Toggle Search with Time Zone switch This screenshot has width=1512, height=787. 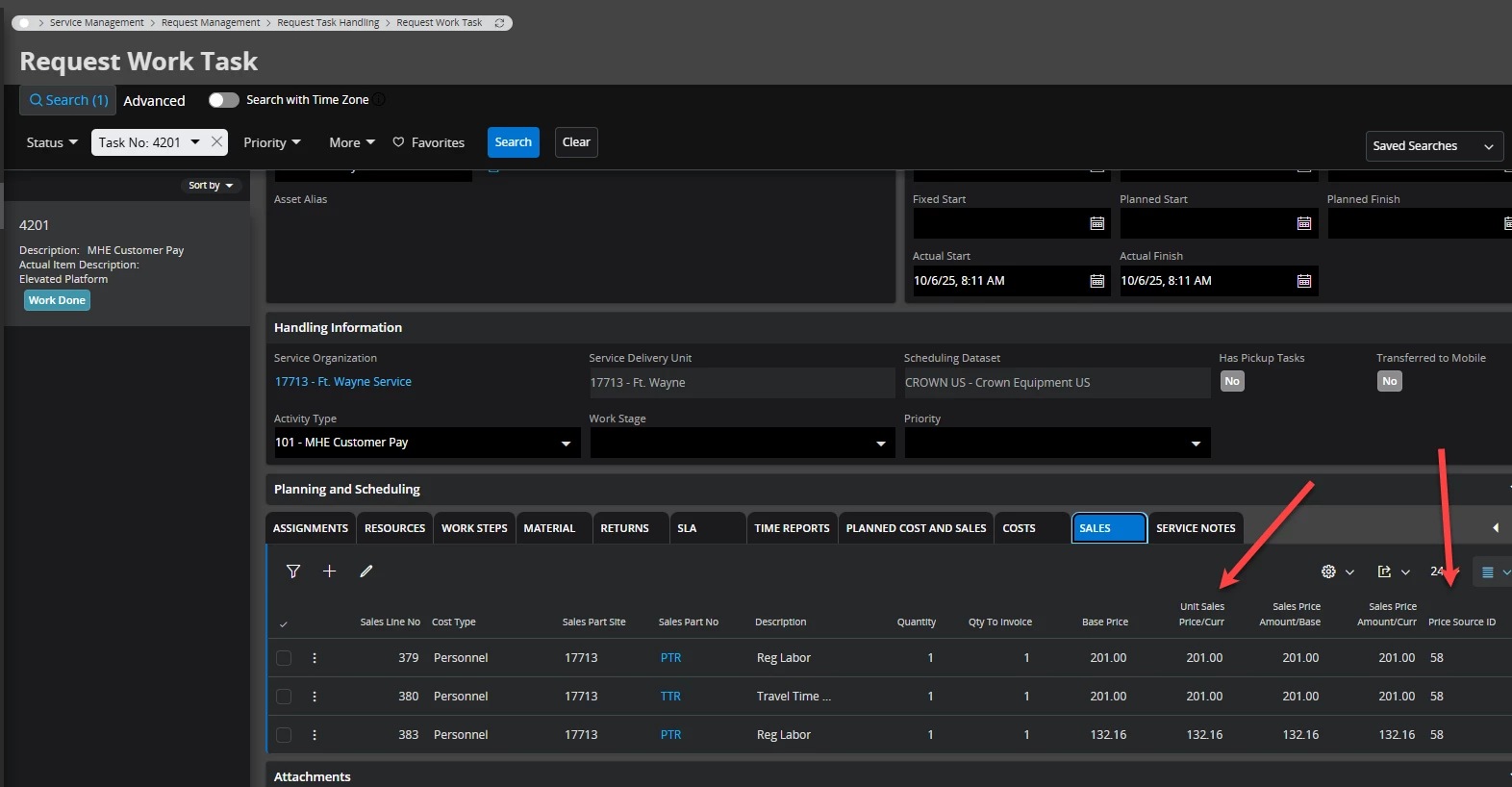tap(223, 100)
